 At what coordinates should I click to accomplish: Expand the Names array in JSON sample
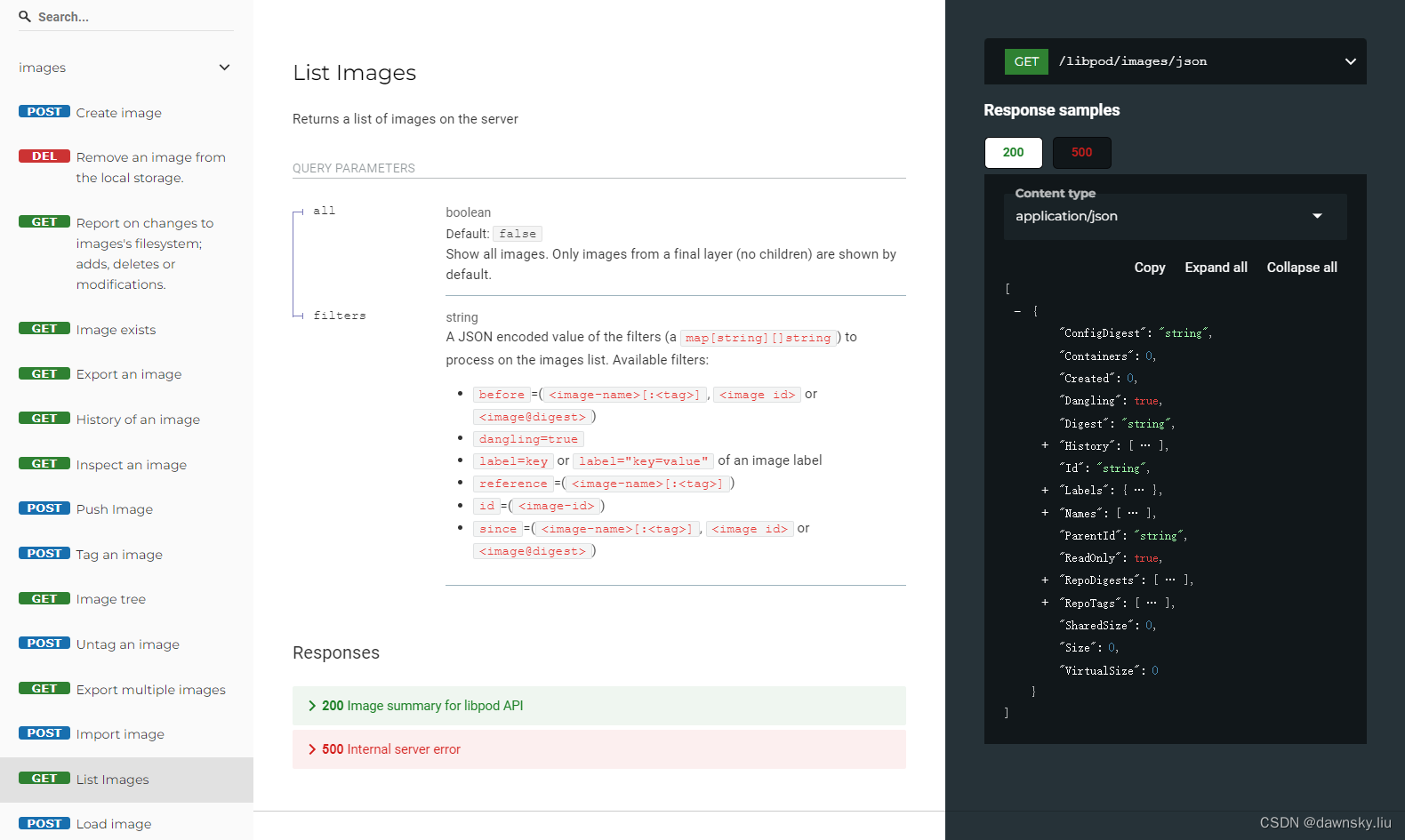tap(1045, 513)
